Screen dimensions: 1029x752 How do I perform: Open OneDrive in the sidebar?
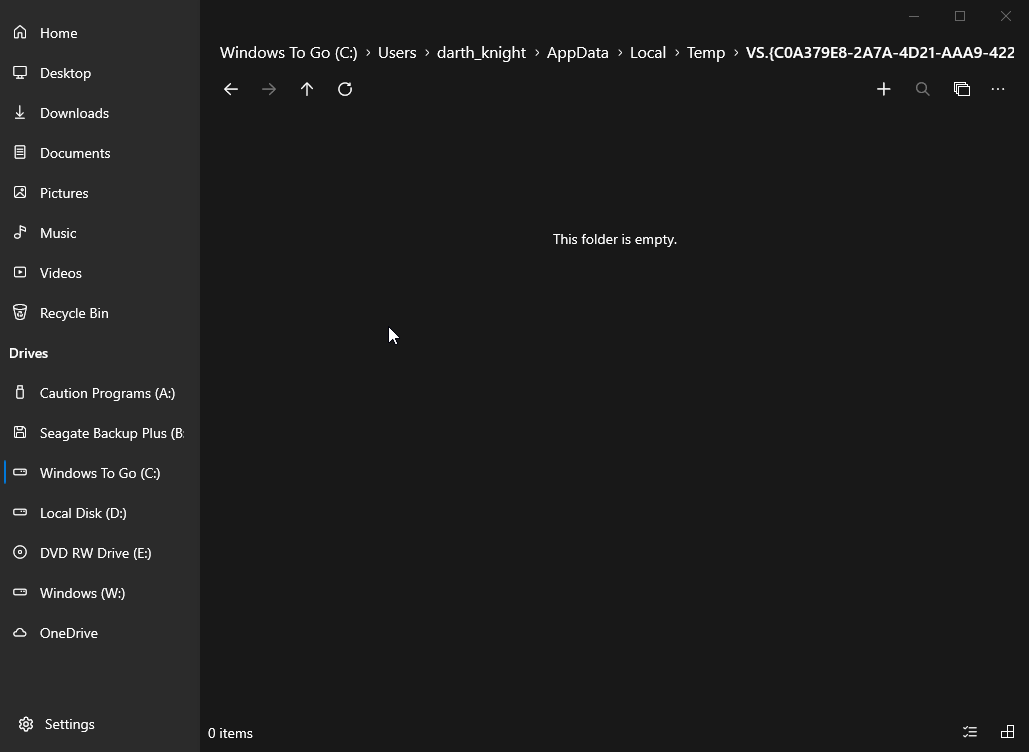100,633
